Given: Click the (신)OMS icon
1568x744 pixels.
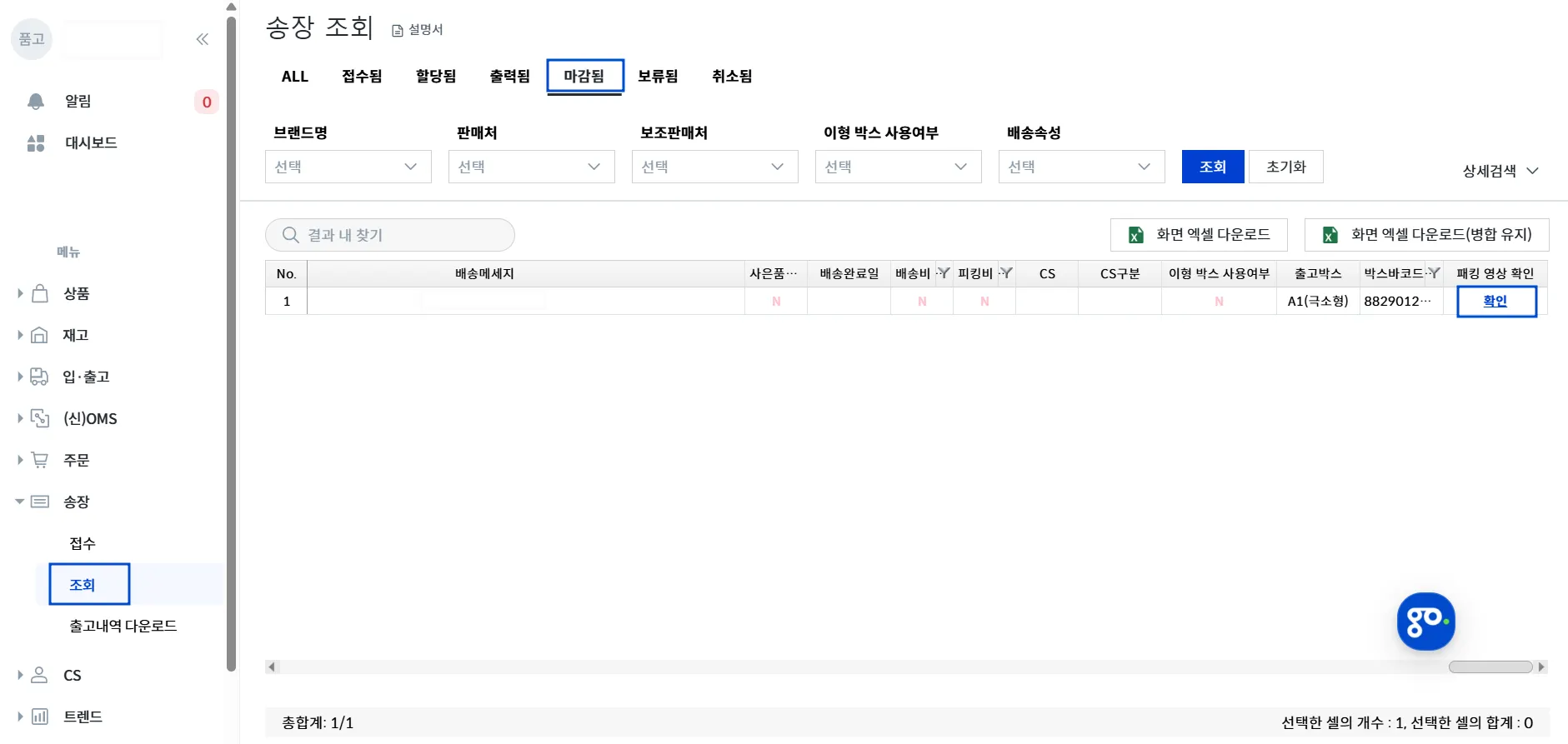Looking at the screenshot, I should [40, 418].
